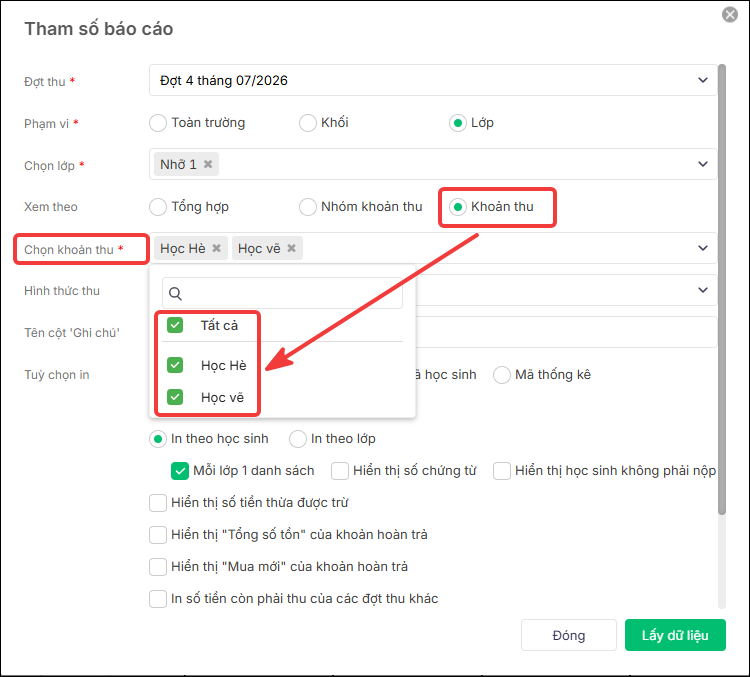Click the Tên cột 'Ghi chú' text field
Screen dimensions: 750x677
point(566,332)
